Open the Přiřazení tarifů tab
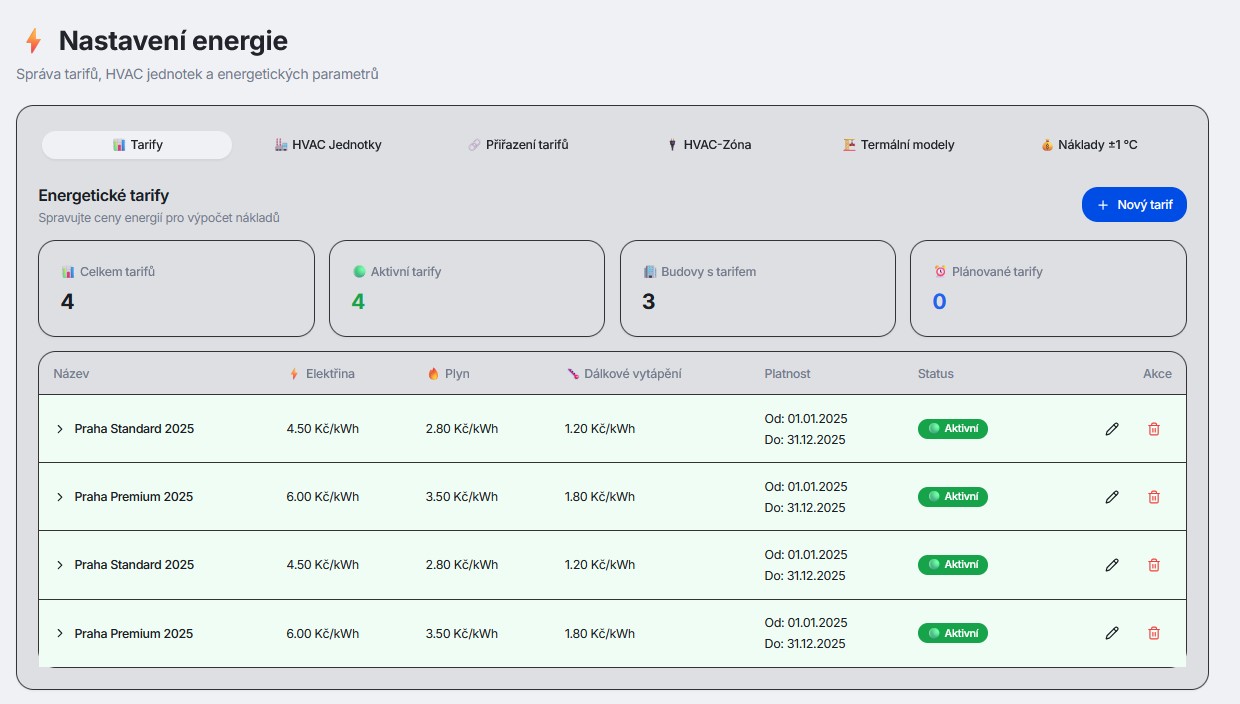Viewport: 1240px width, 704px height. tap(518, 145)
